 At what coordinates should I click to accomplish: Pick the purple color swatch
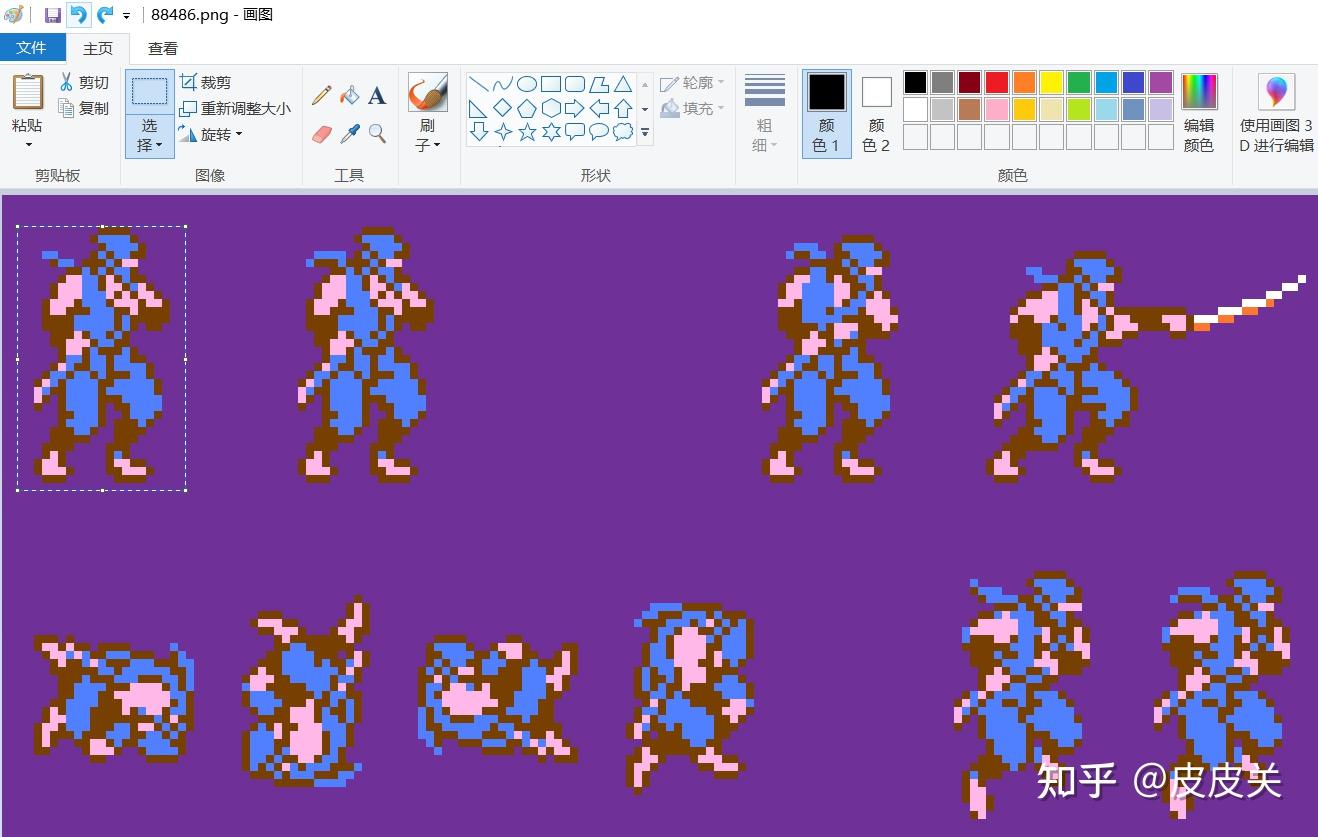1161,82
